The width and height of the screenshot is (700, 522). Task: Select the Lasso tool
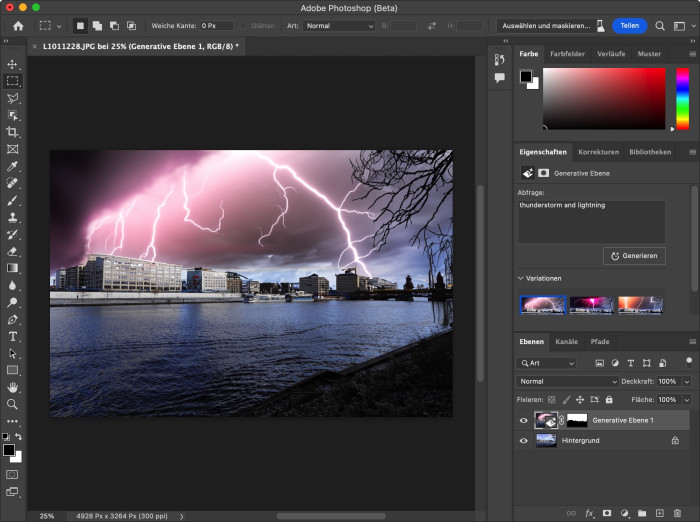pos(12,98)
